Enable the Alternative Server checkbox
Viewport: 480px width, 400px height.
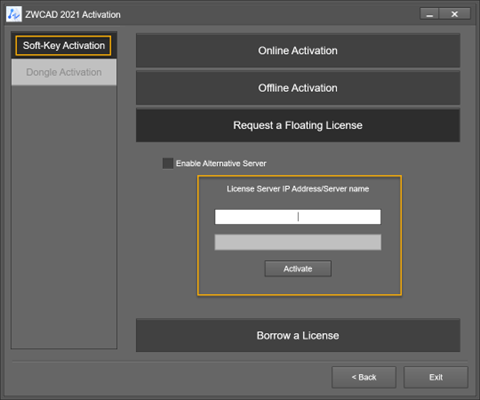coord(168,163)
